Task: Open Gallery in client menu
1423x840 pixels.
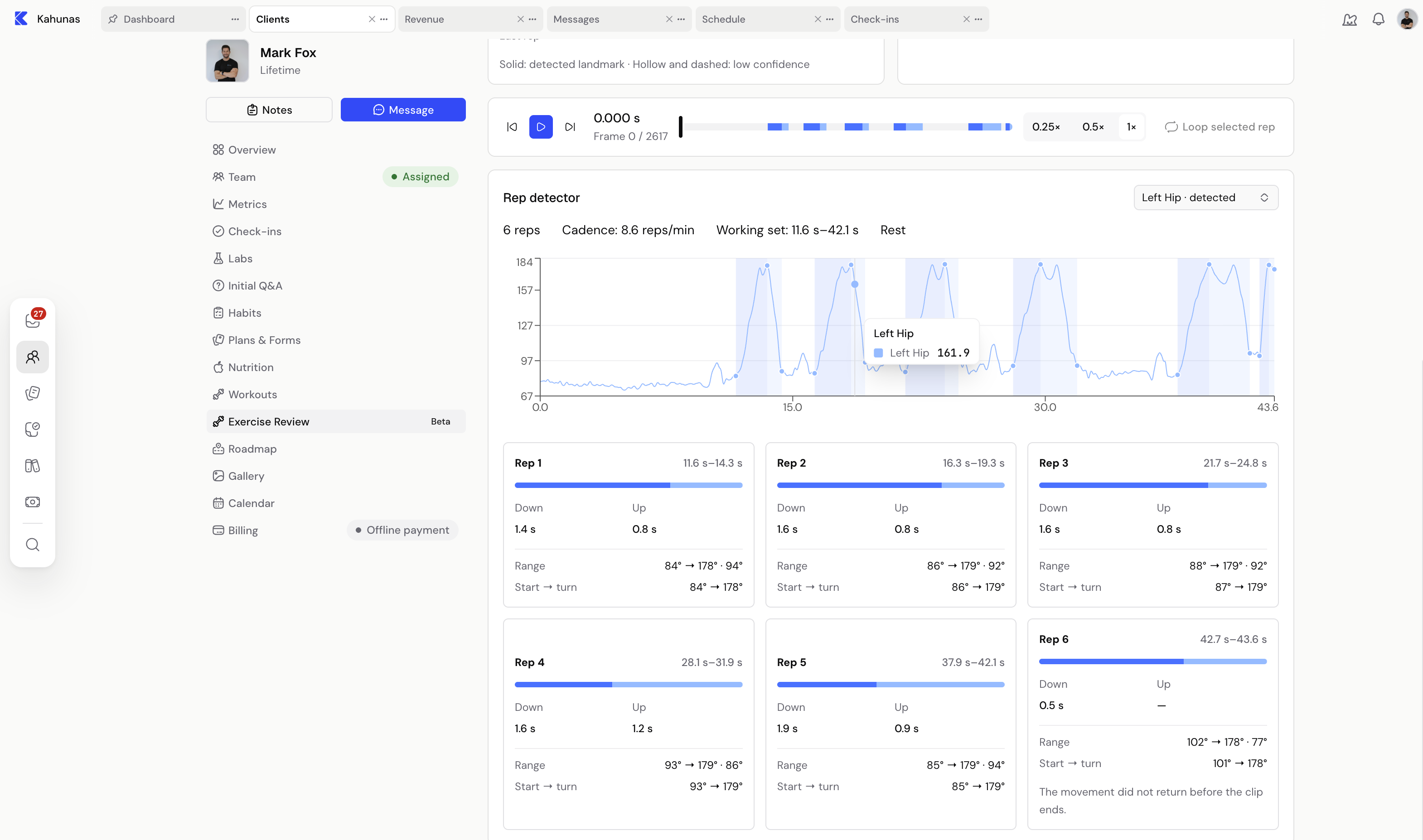Action: [x=336, y=476]
